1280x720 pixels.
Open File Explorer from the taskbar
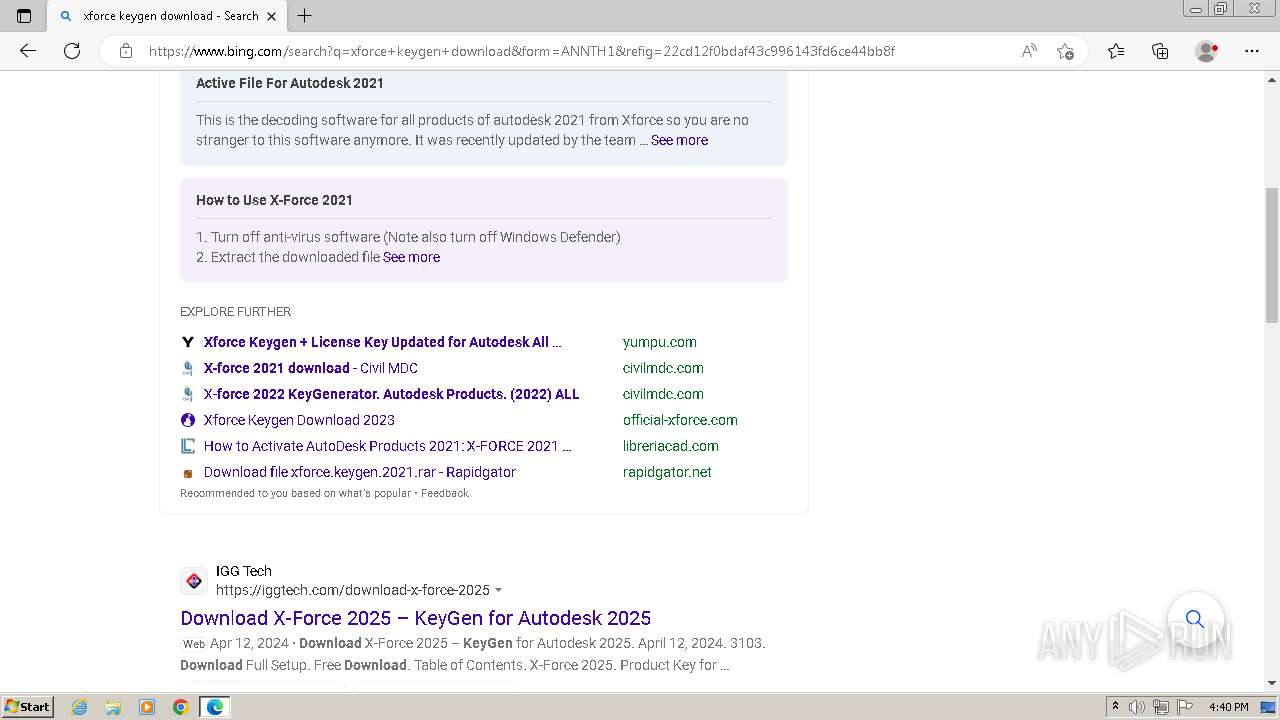coord(113,707)
